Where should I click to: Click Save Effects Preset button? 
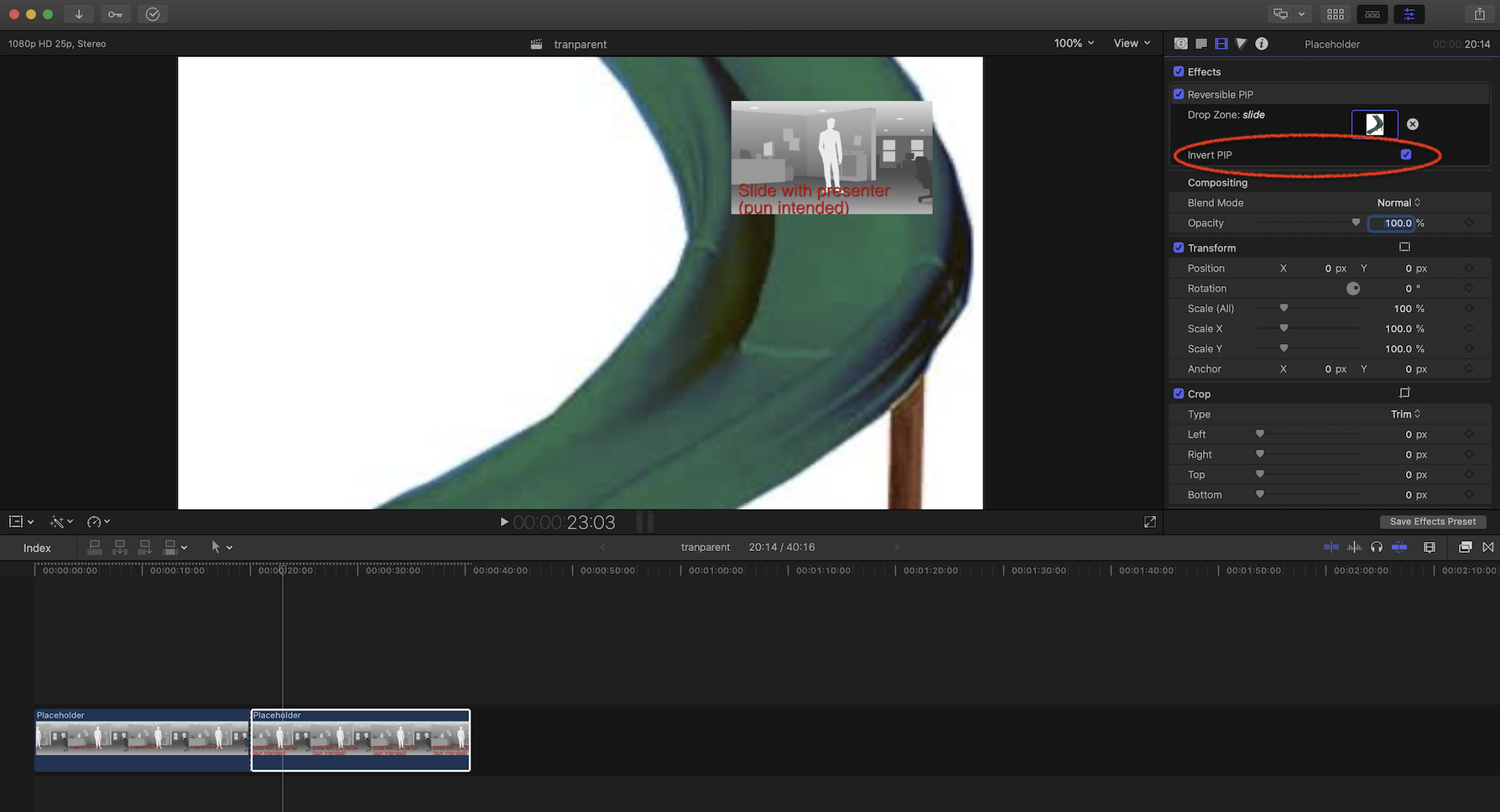(x=1432, y=522)
